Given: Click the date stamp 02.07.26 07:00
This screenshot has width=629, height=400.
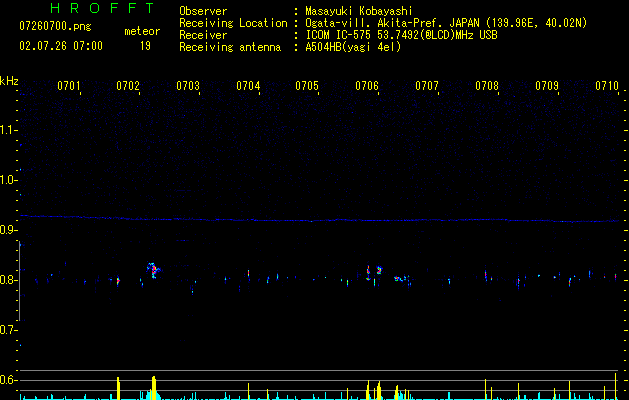Looking at the screenshot, I should [61, 46].
